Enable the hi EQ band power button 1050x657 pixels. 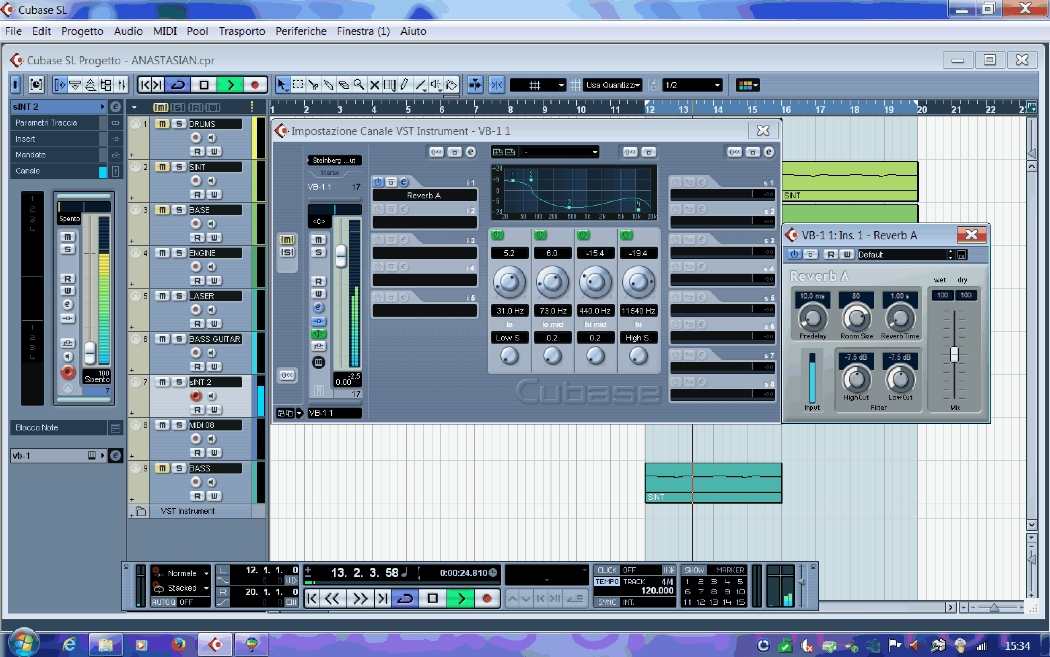(x=626, y=235)
